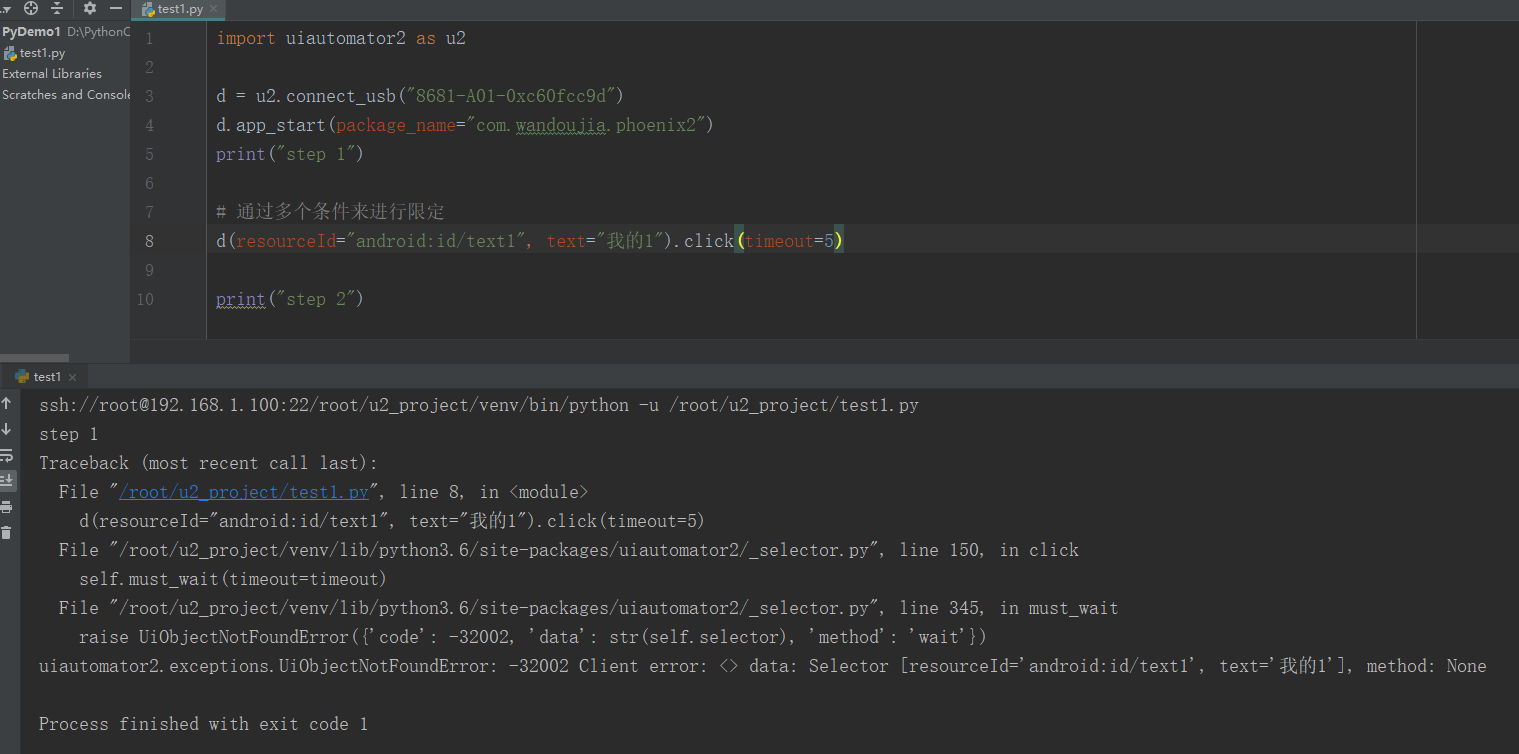
Task: Click line number 8 in the gutter
Action: [148, 240]
